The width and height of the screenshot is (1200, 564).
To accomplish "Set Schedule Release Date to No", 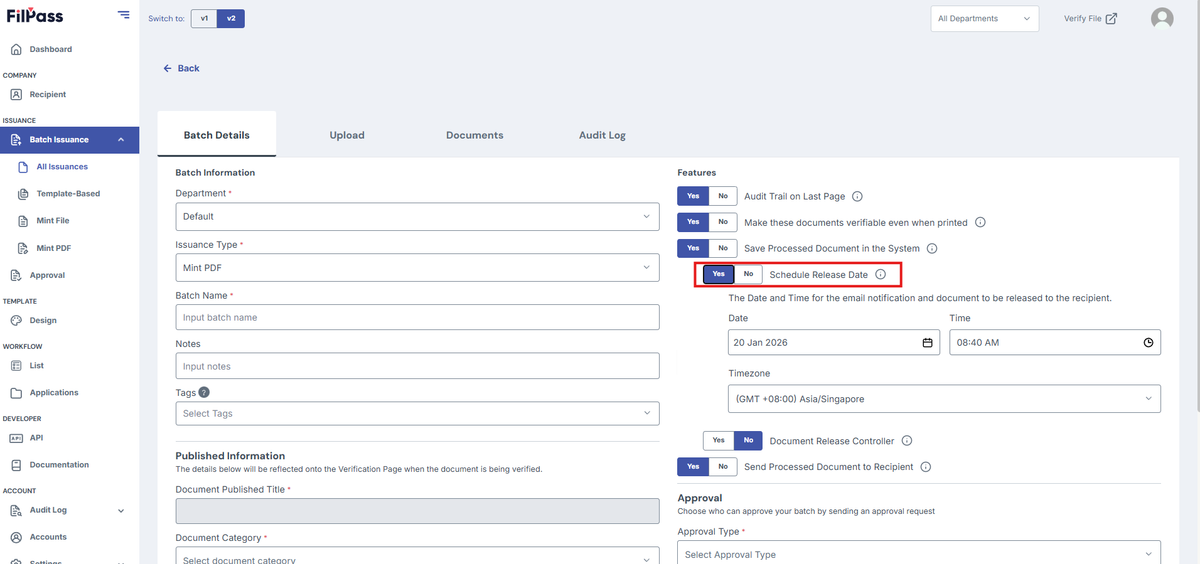I will pyautogui.click(x=748, y=274).
